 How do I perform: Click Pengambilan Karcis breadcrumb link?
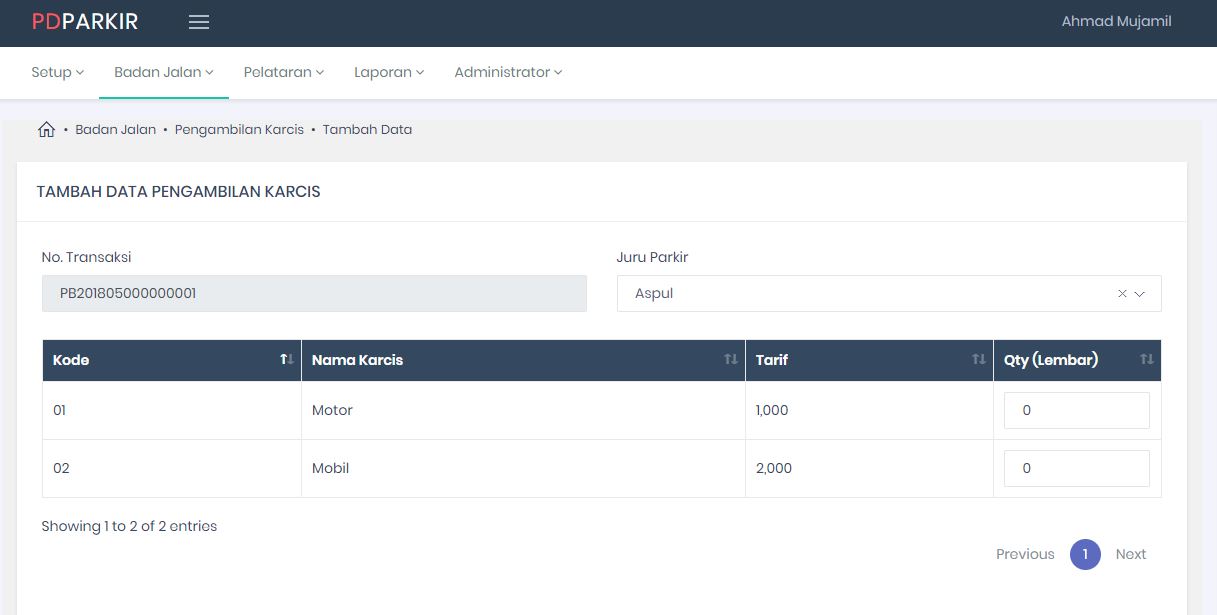(239, 130)
